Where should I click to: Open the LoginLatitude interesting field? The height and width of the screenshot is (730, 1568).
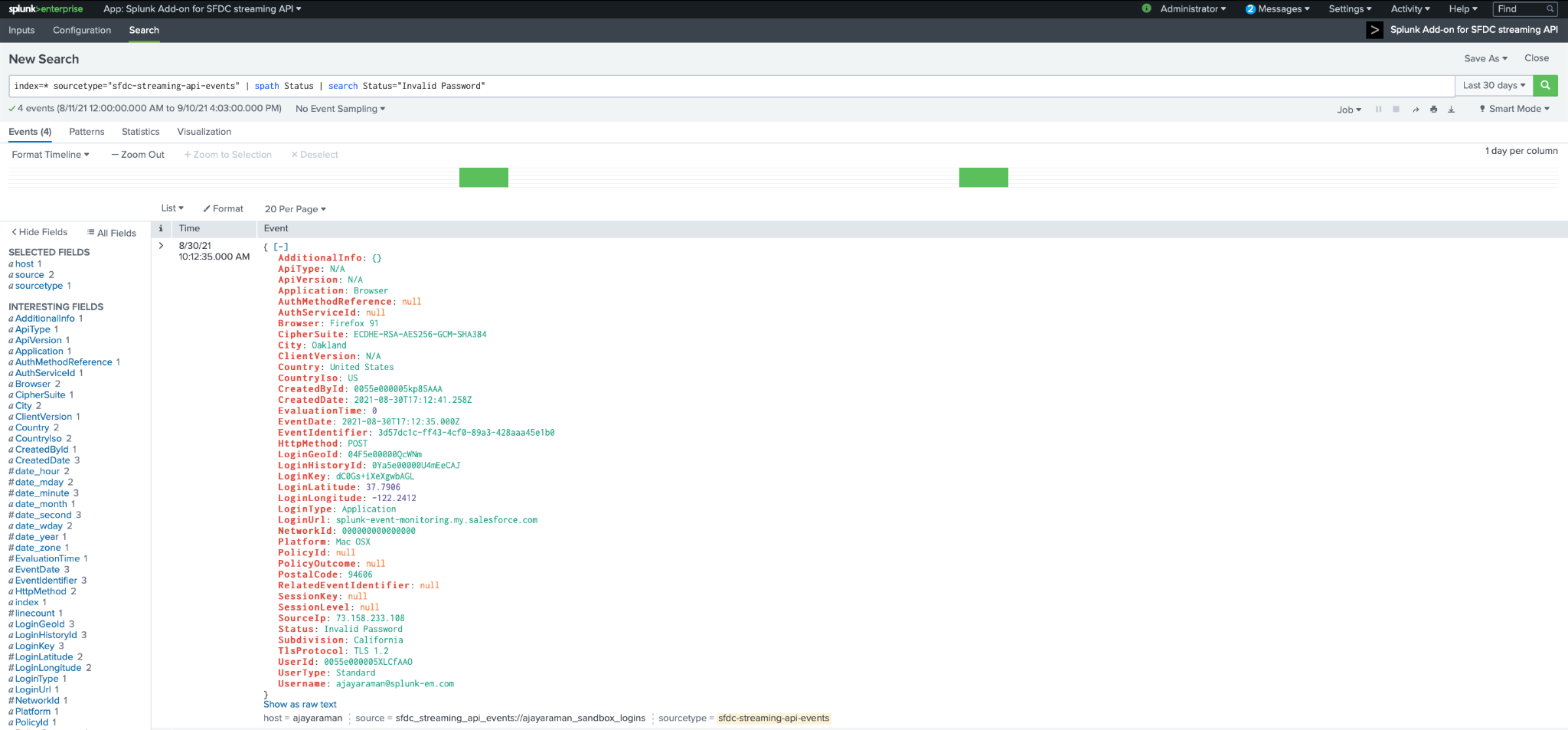(44, 656)
